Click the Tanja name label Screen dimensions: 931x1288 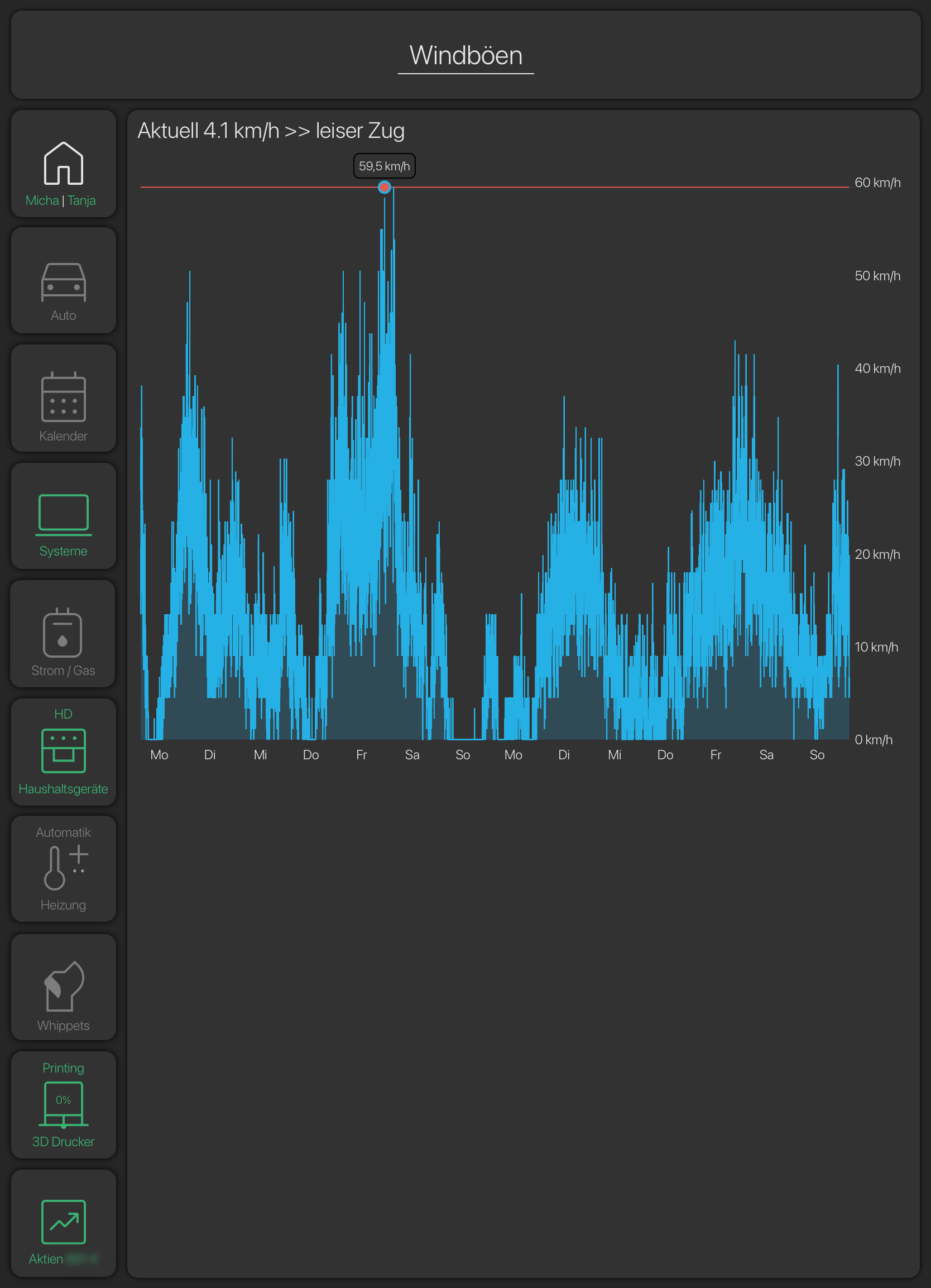[81, 200]
